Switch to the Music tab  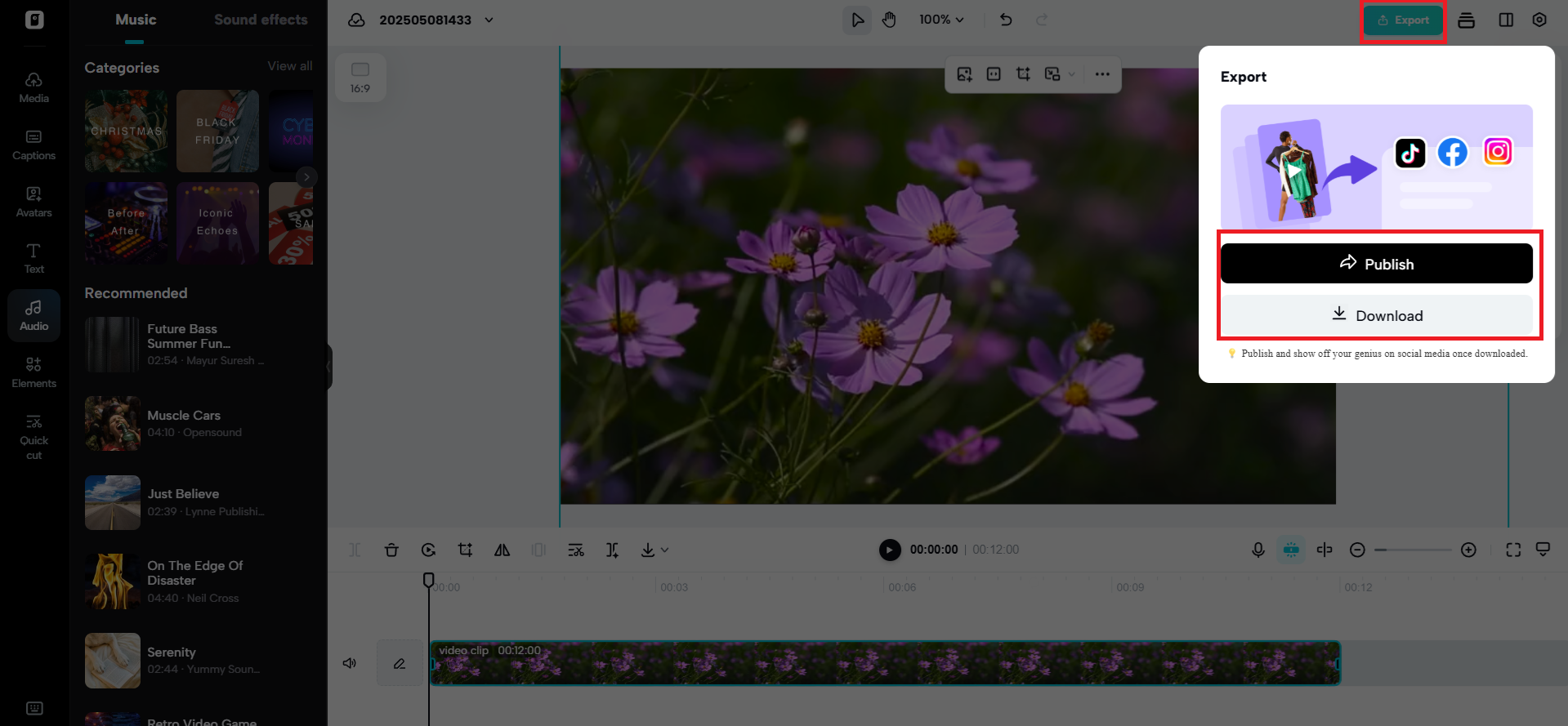coord(136,20)
